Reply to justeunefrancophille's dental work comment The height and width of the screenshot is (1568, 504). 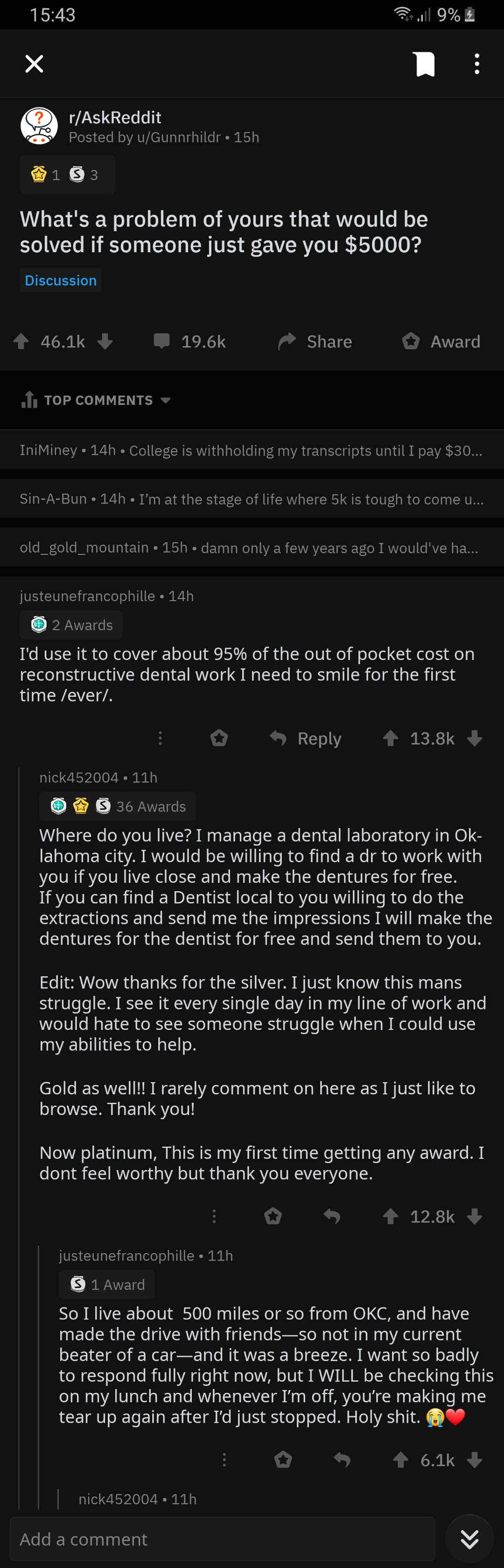coord(306,738)
